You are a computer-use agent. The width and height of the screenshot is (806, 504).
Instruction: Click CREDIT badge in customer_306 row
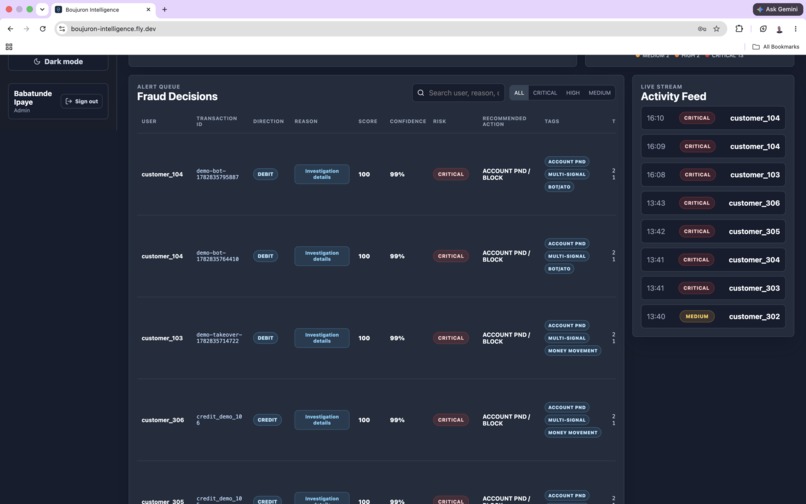(267, 420)
